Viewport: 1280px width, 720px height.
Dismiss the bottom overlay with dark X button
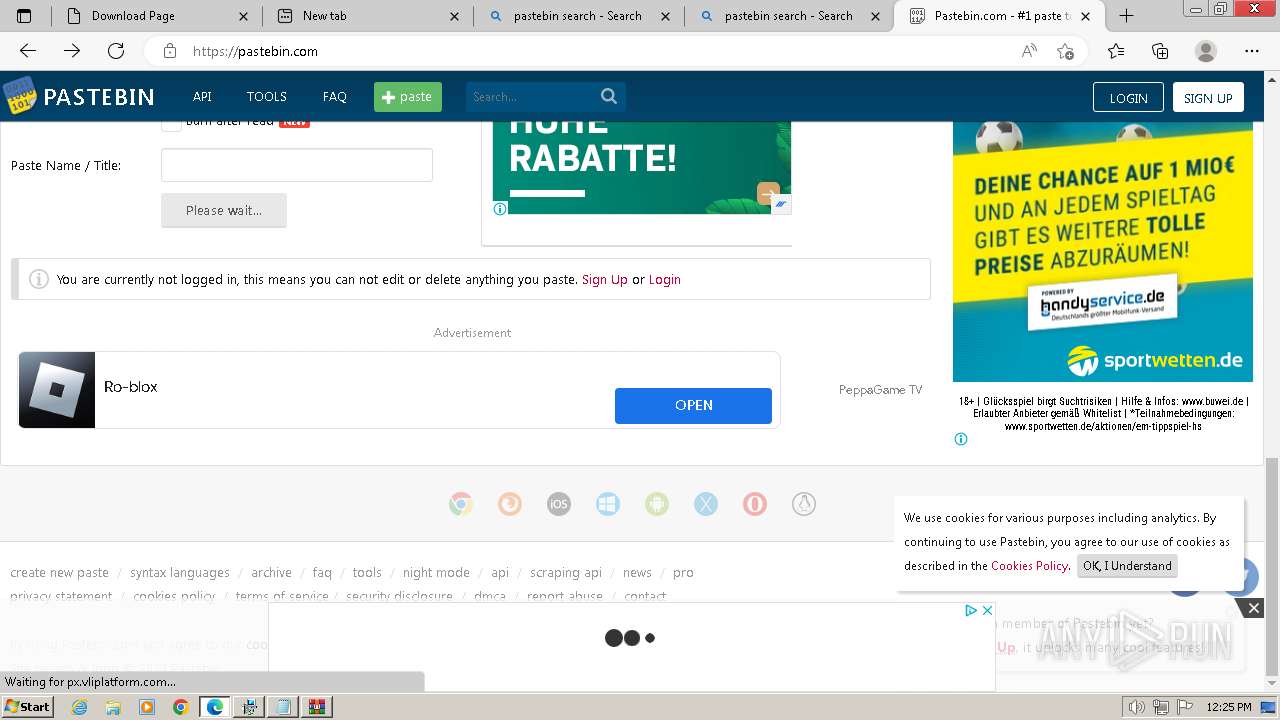pyautogui.click(x=1253, y=607)
